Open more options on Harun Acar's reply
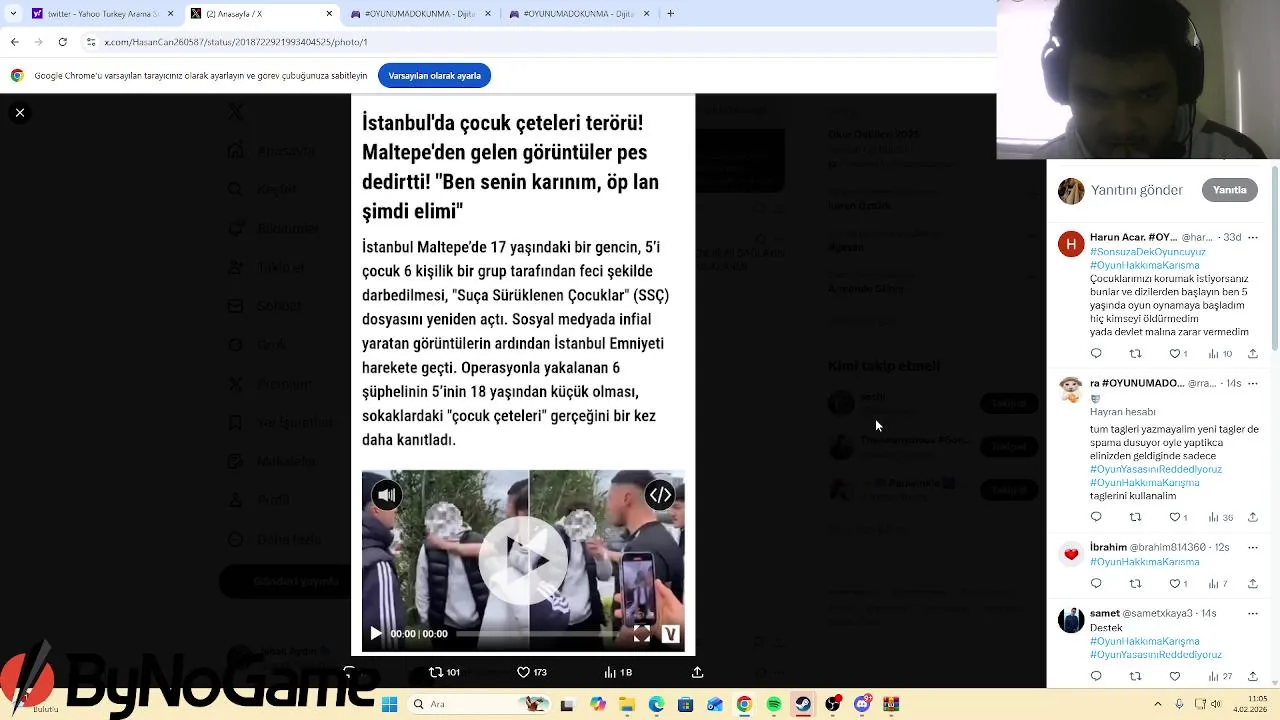The image size is (1280, 720). point(1252,238)
